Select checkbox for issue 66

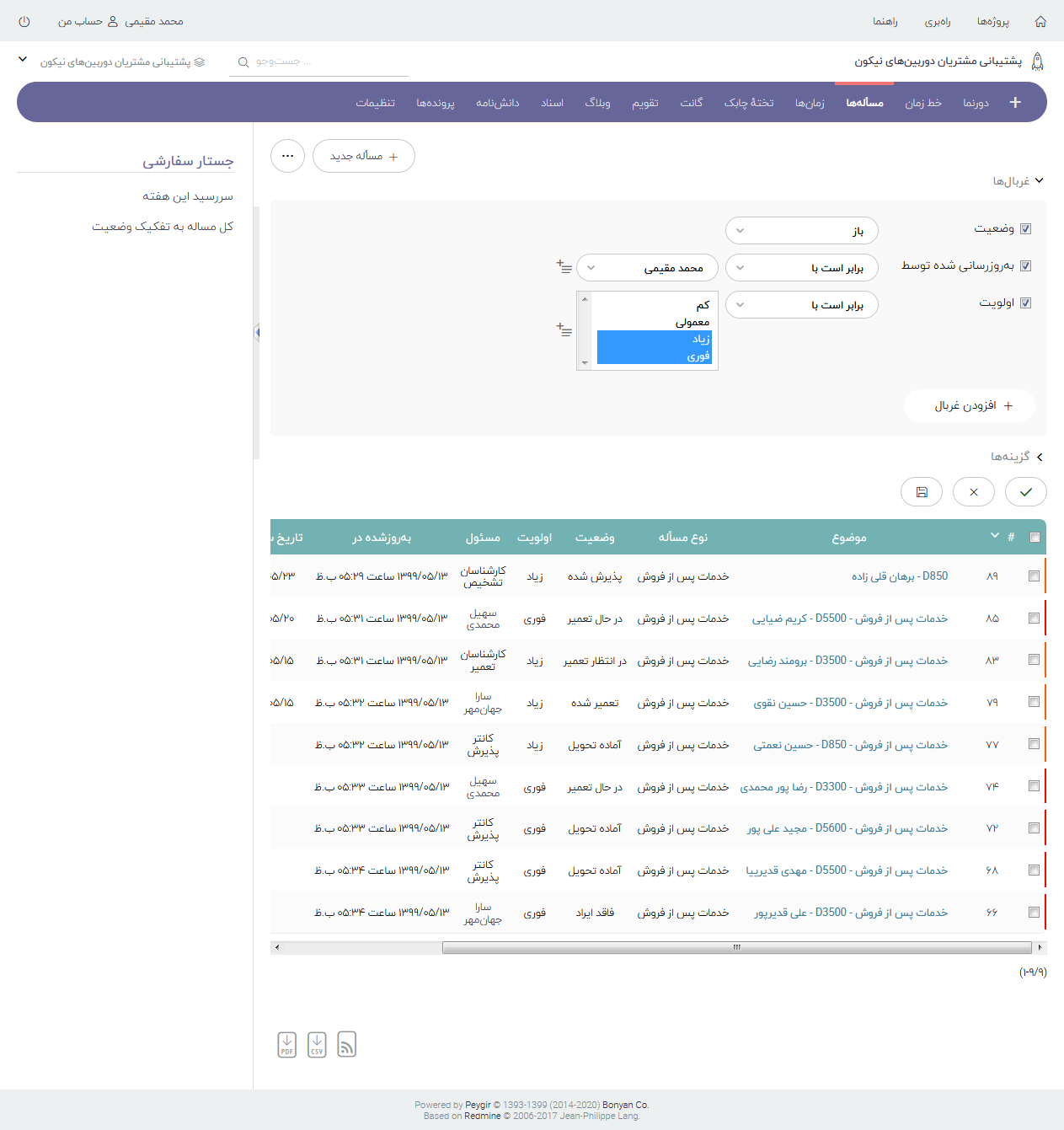(x=1034, y=912)
